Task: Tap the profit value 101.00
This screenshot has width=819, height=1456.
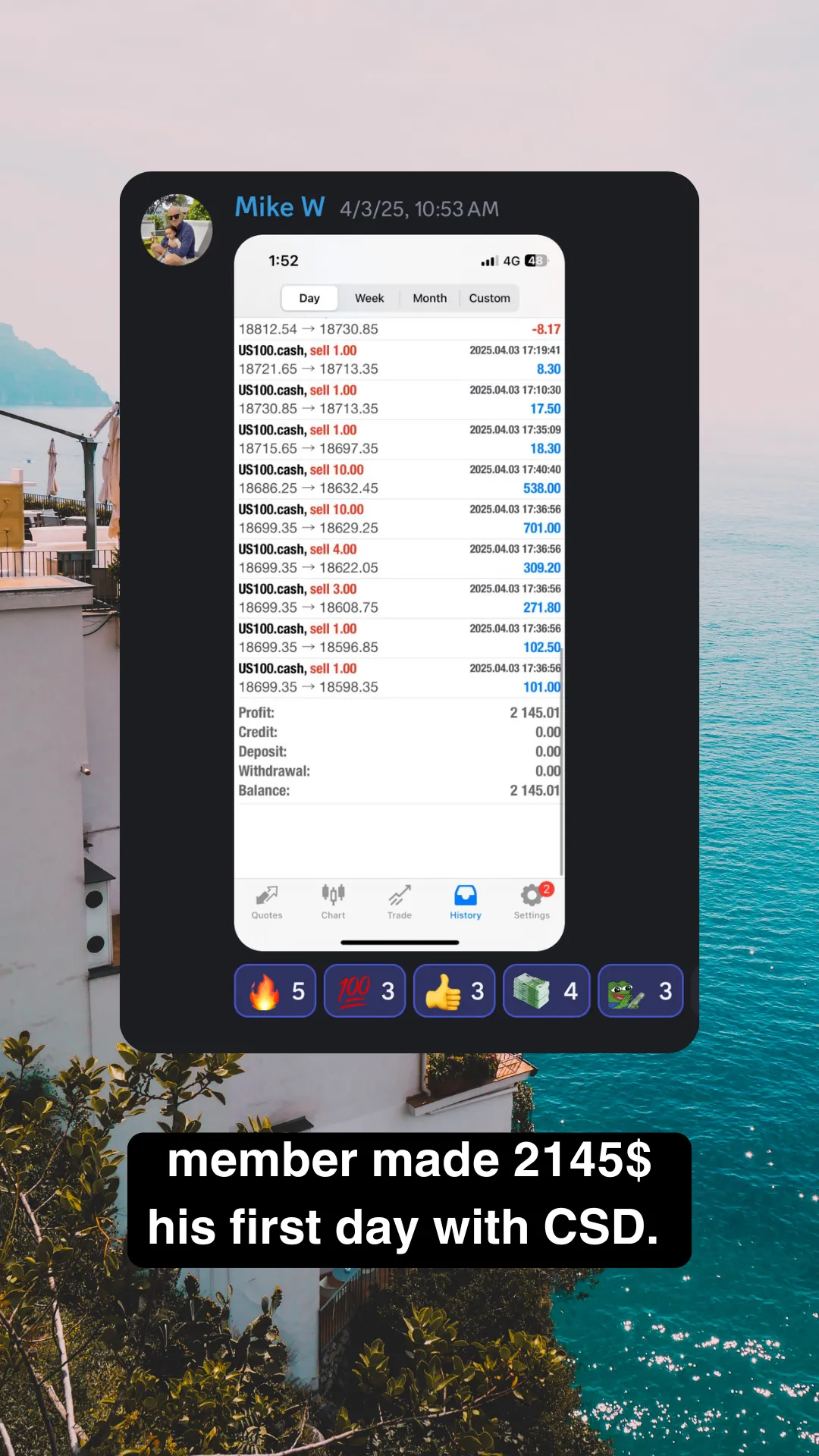Action: pos(541,687)
